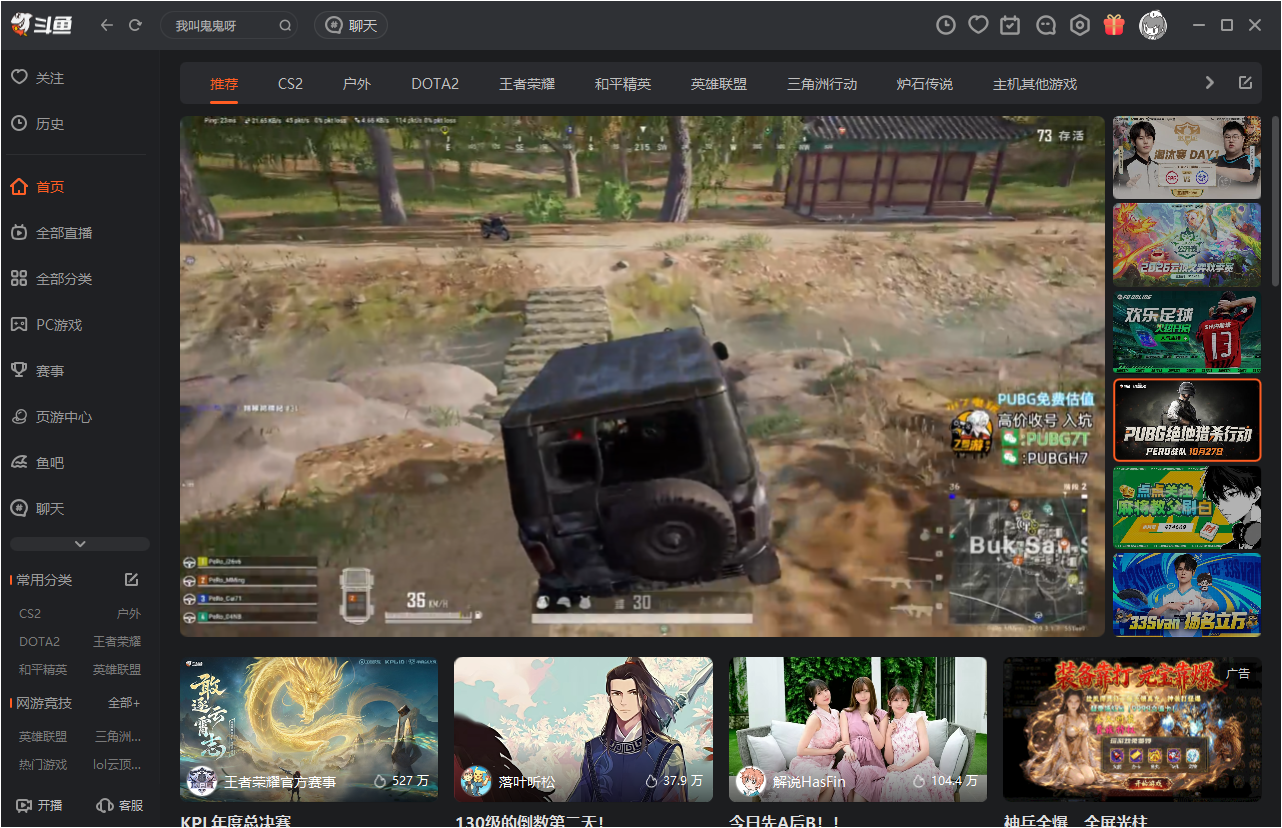Expand sidebar menu with down chevron
The width and height of the screenshot is (1282, 828).
click(x=80, y=544)
